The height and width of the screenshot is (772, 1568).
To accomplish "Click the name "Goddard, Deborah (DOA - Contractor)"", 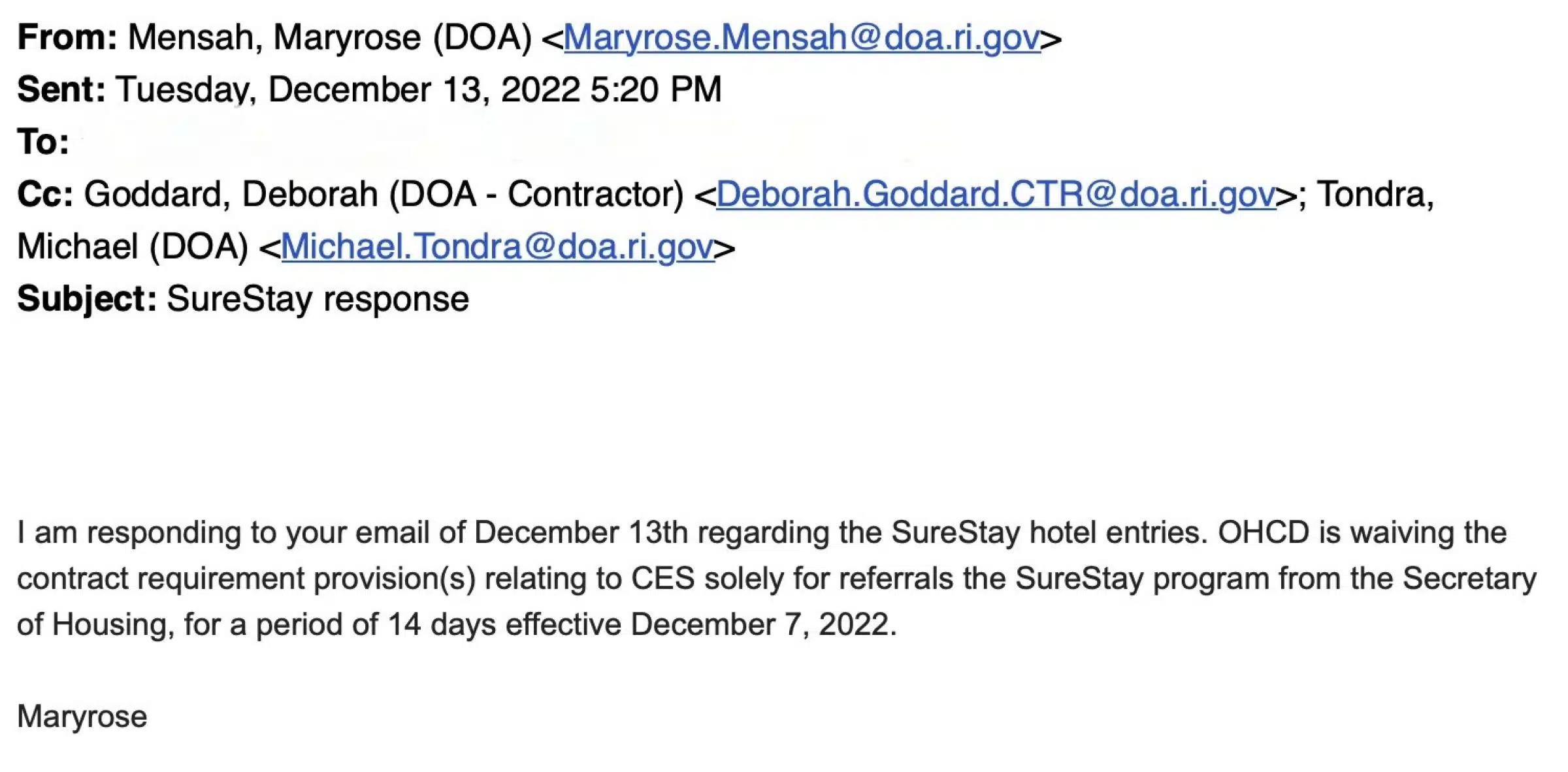I will 384,195.
